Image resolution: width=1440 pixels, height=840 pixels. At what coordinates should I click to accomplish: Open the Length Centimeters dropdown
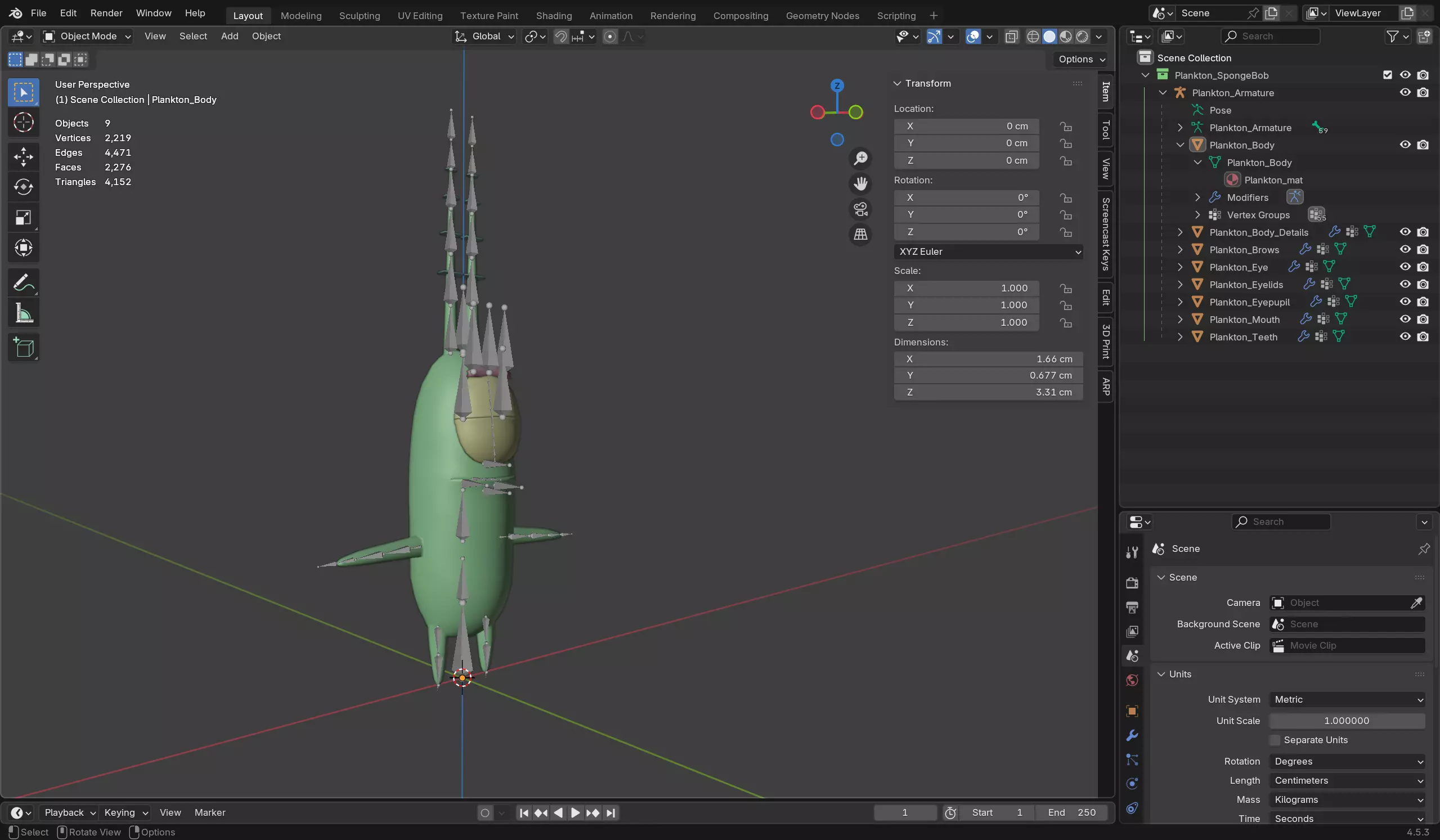click(1347, 780)
